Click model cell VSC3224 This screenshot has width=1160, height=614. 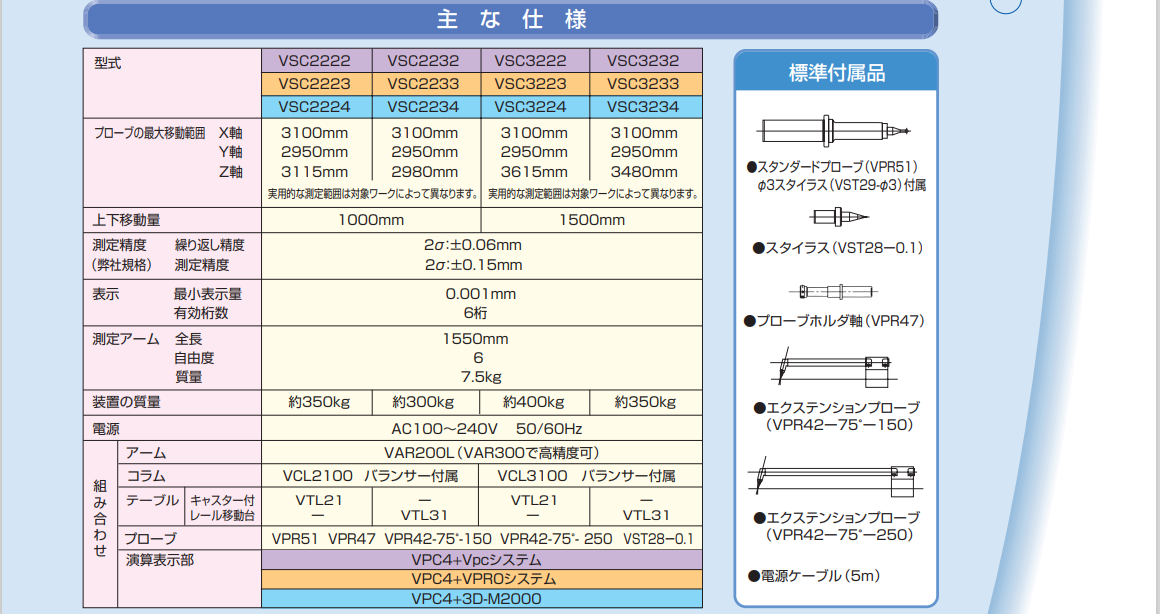tap(534, 107)
